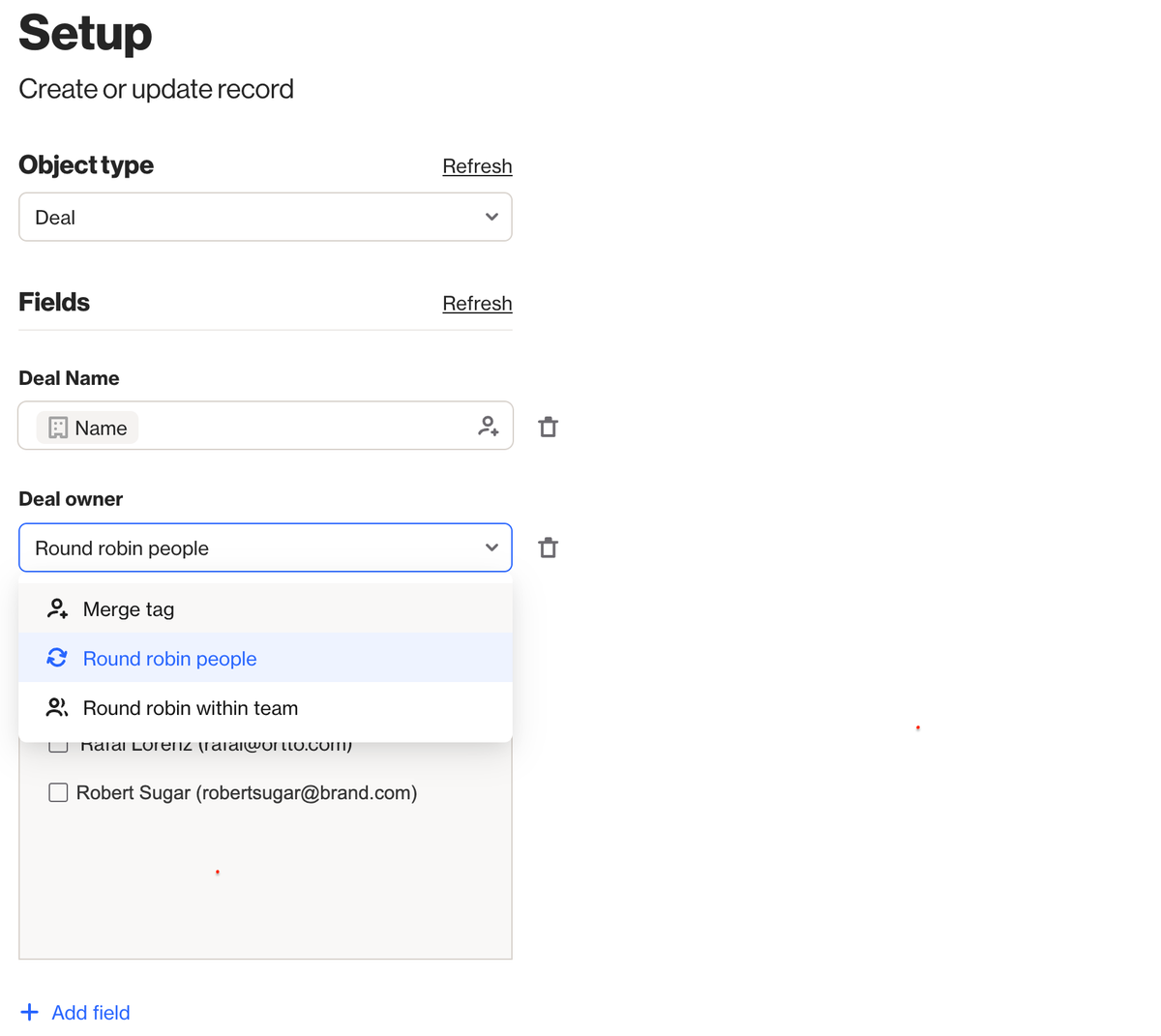Screen dimensions: 1161x1036
Task: Select the Round robin people entry highlighted in blue
Action: pyautogui.click(x=169, y=658)
